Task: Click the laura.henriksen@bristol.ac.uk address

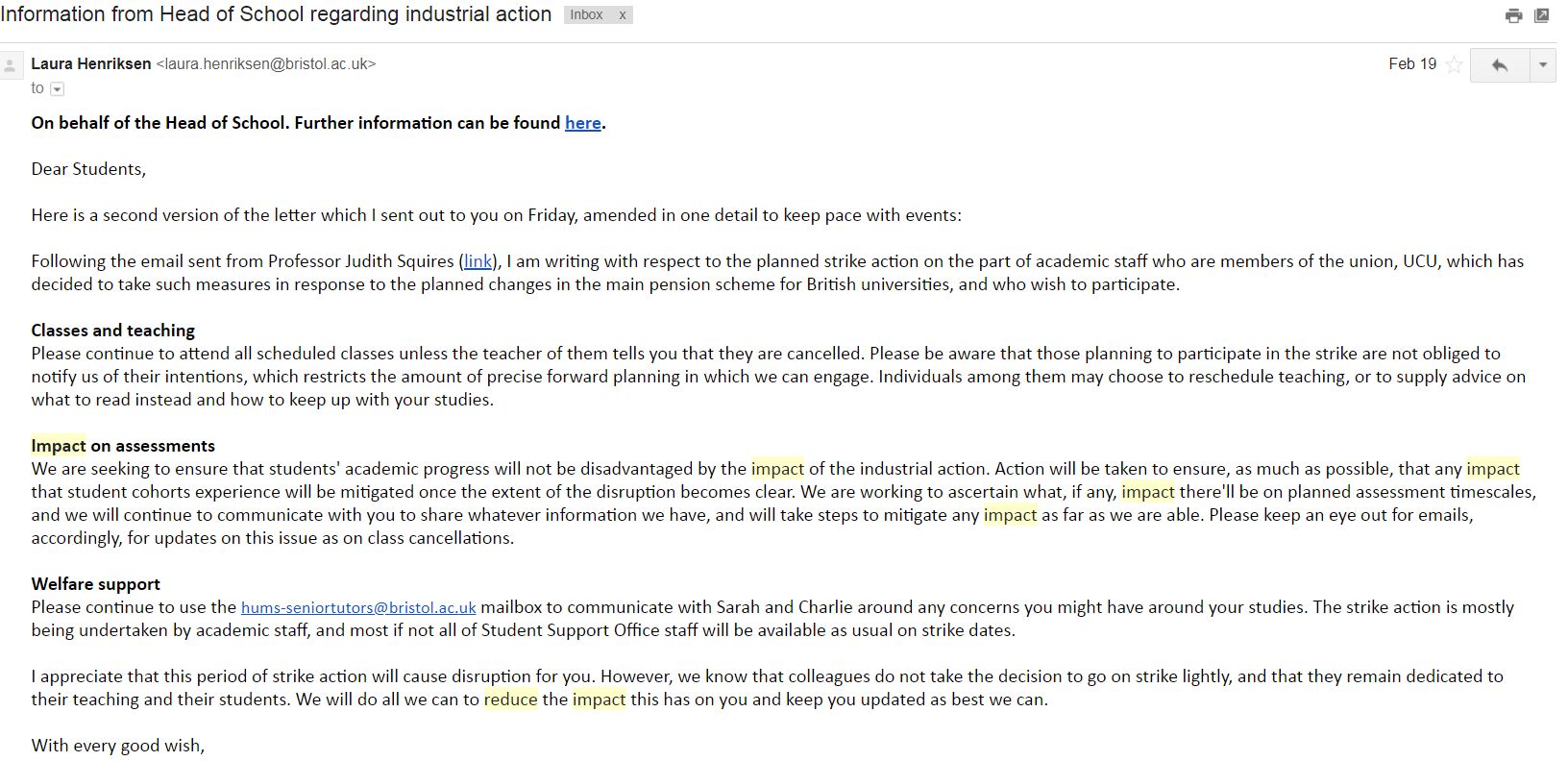Action: point(266,64)
